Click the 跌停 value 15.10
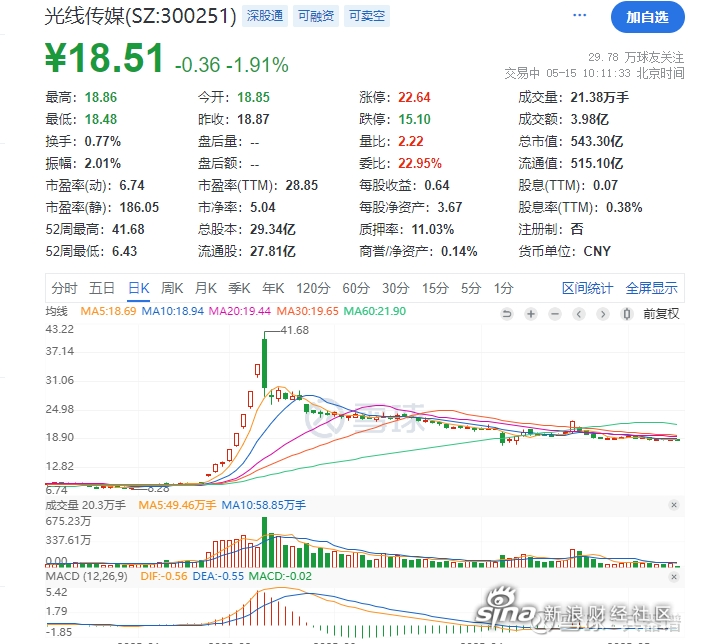 [x=414, y=119]
